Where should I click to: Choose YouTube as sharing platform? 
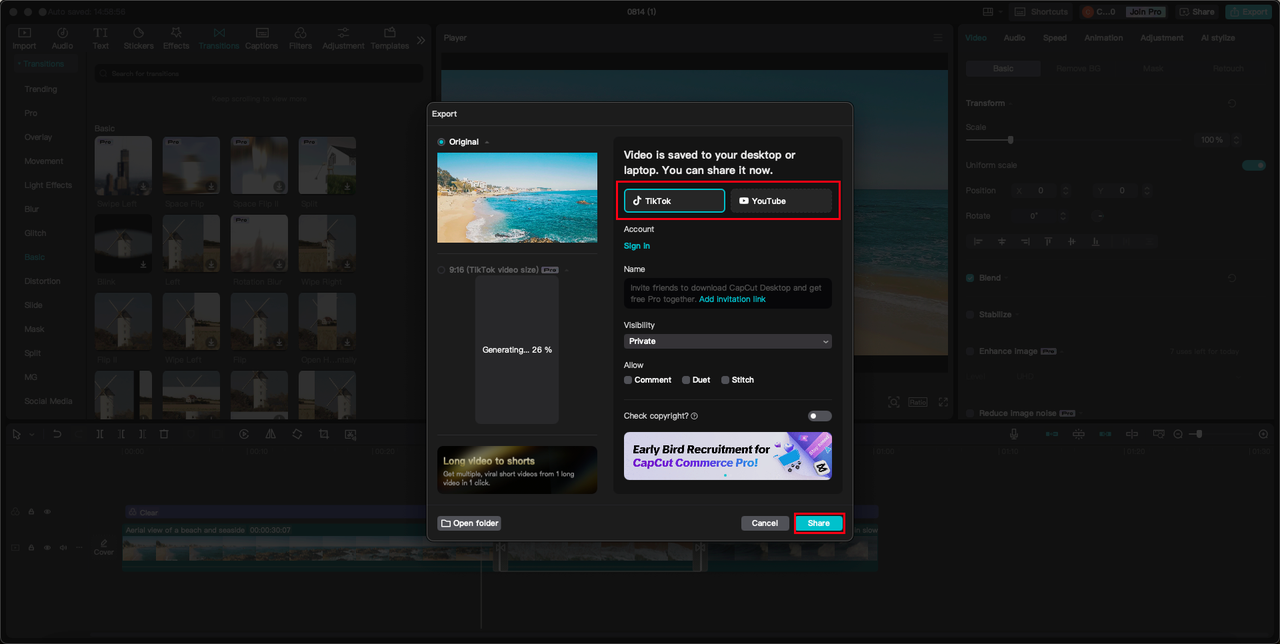click(x=781, y=201)
